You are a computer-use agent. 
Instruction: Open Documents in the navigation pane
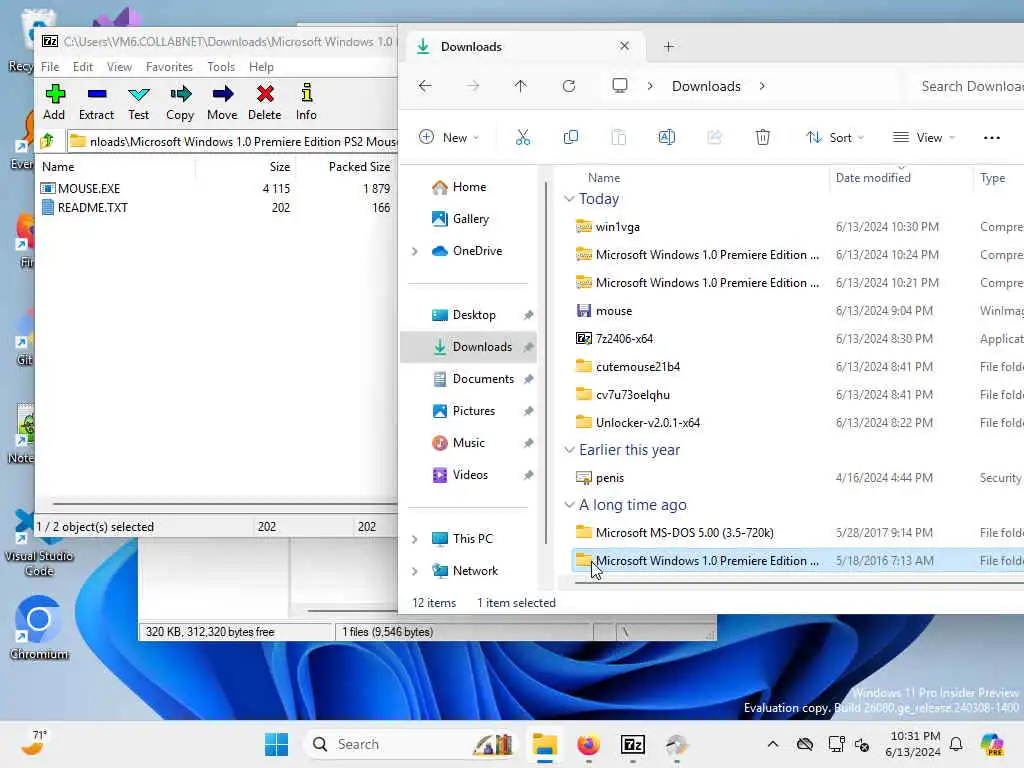(483, 379)
